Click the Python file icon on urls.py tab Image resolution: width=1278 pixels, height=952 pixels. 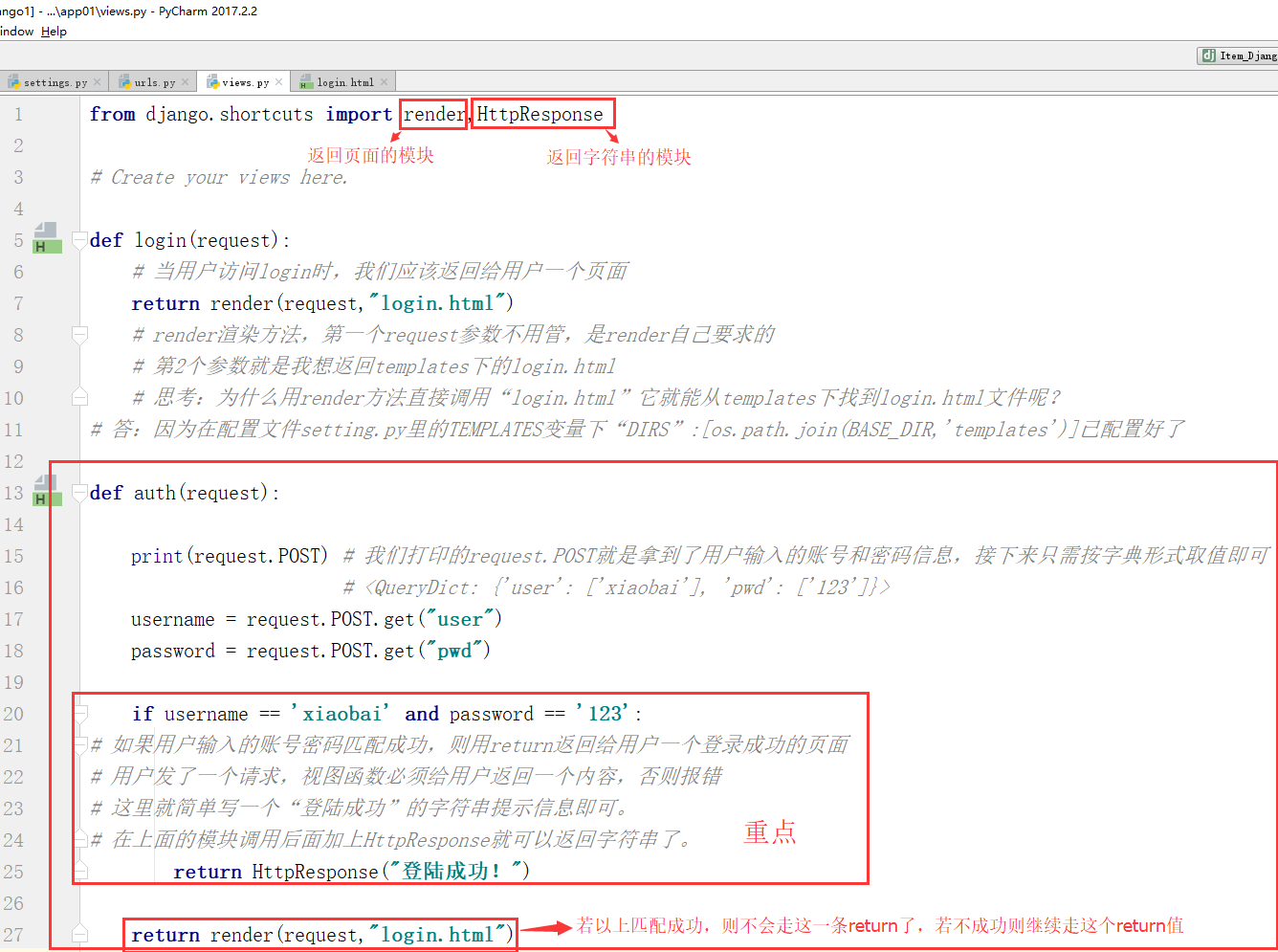[124, 82]
